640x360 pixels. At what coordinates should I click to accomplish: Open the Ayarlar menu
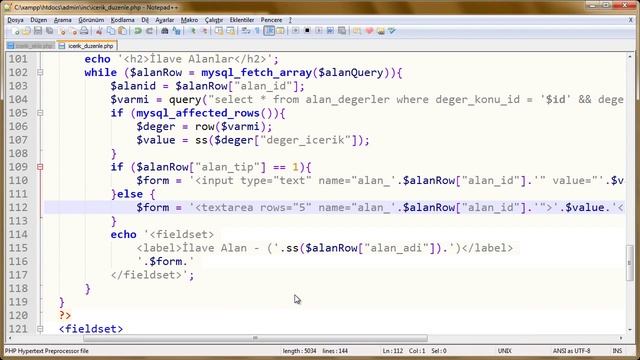[164, 20]
